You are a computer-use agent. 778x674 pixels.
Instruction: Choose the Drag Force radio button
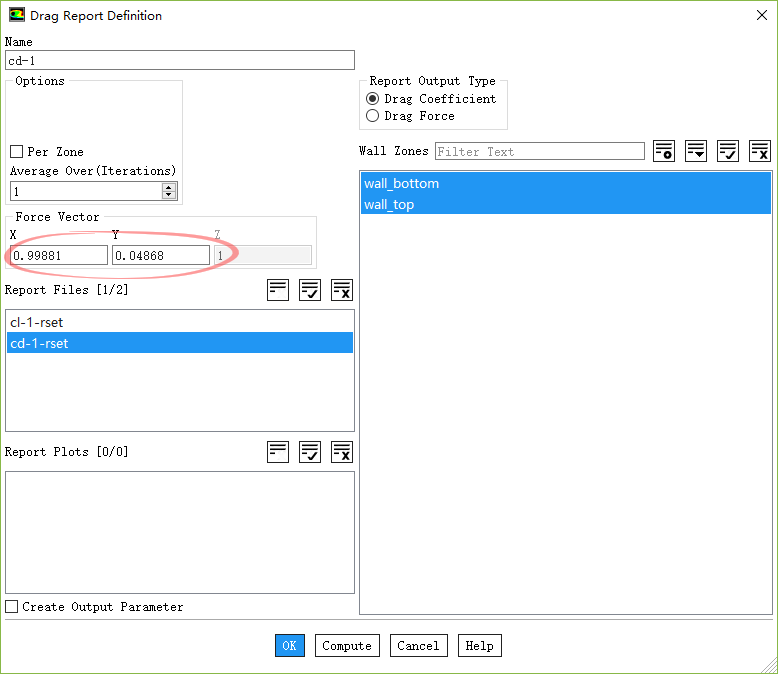pyautogui.click(x=373, y=116)
